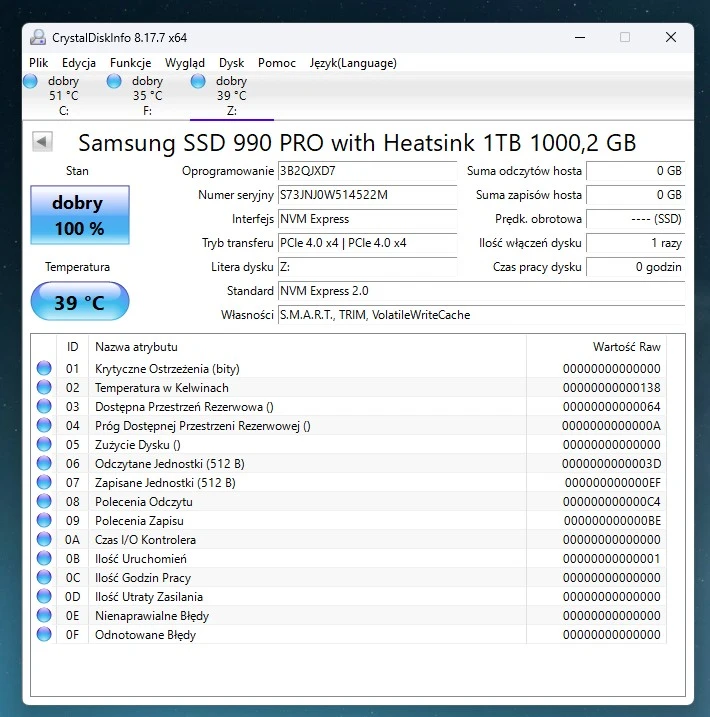Open the Plik menu
The image size is (710, 717).
(39, 63)
